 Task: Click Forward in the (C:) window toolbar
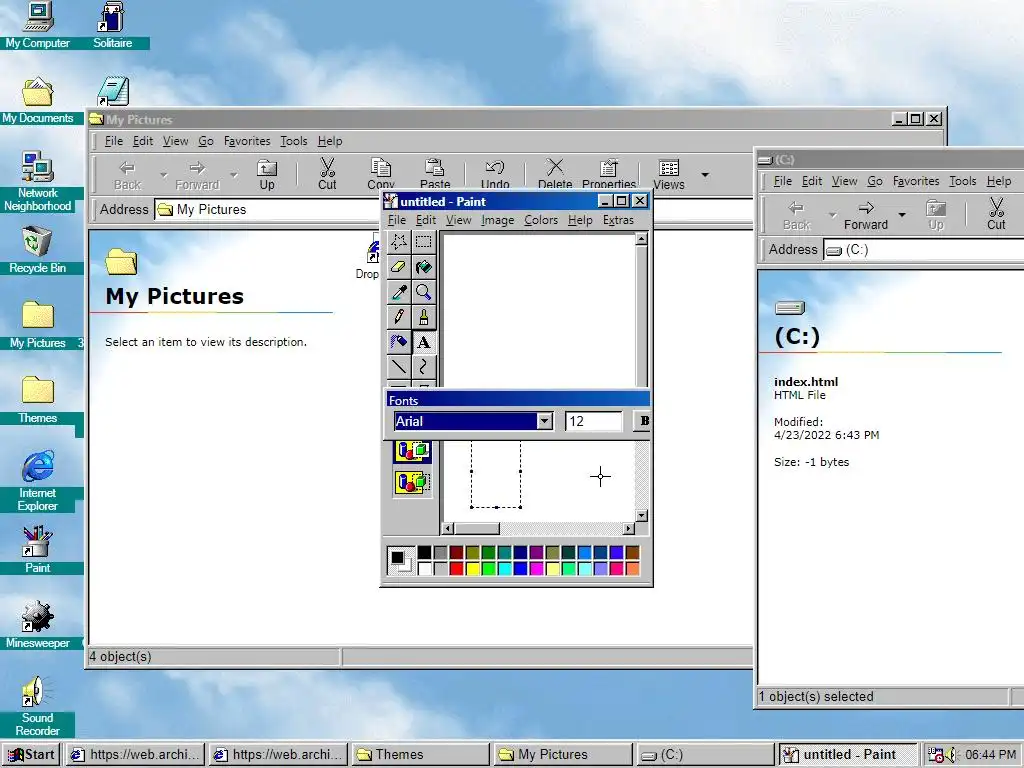tap(866, 214)
